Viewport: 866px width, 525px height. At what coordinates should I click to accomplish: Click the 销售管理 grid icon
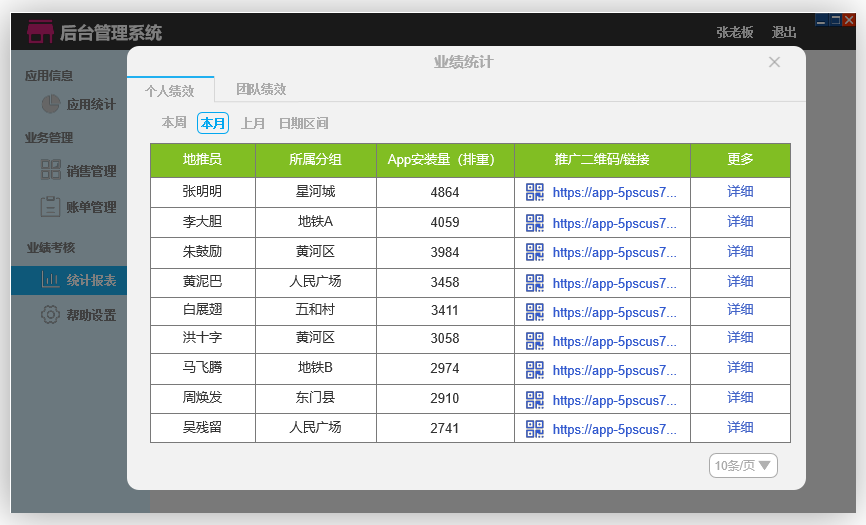click(x=51, y=169)
